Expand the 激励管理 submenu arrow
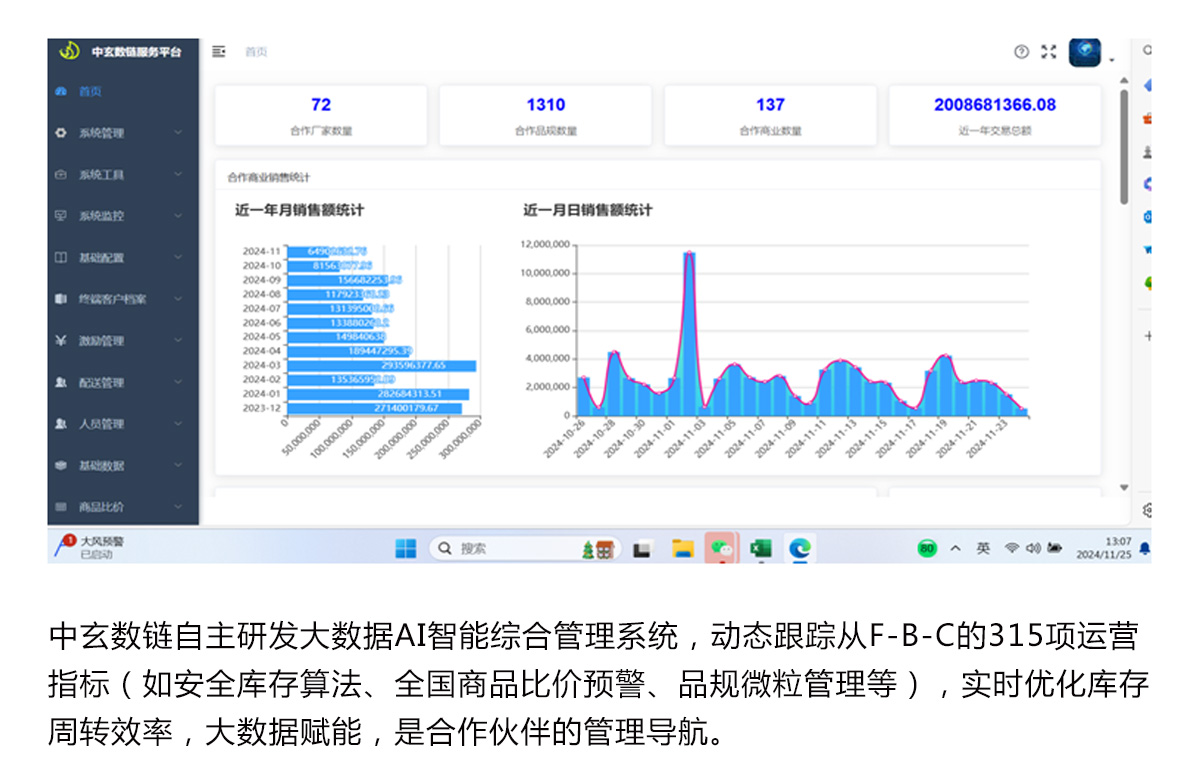 (178, 341)
